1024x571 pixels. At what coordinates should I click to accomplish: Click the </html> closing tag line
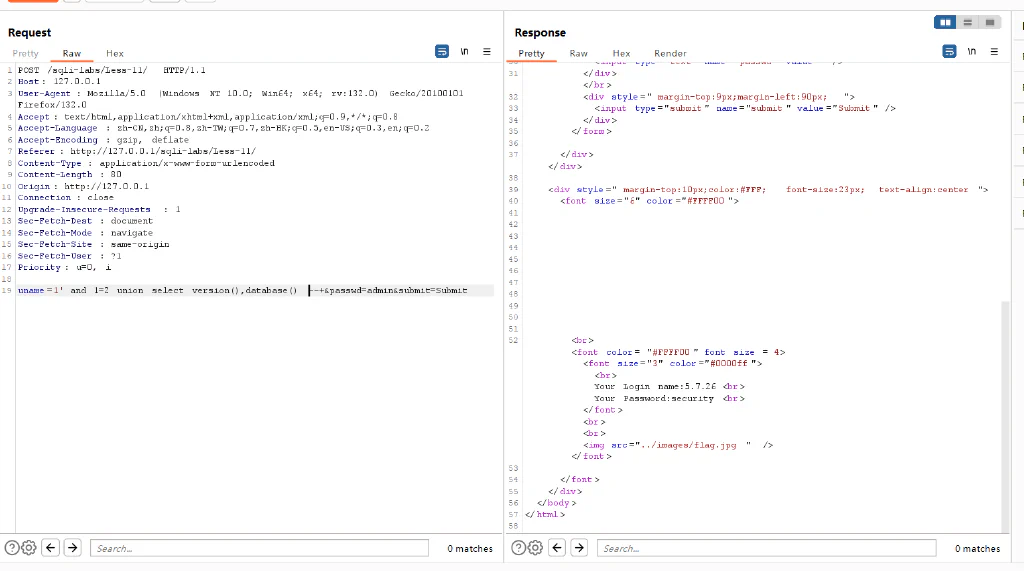pyautogui.click(x=545, y=515)
